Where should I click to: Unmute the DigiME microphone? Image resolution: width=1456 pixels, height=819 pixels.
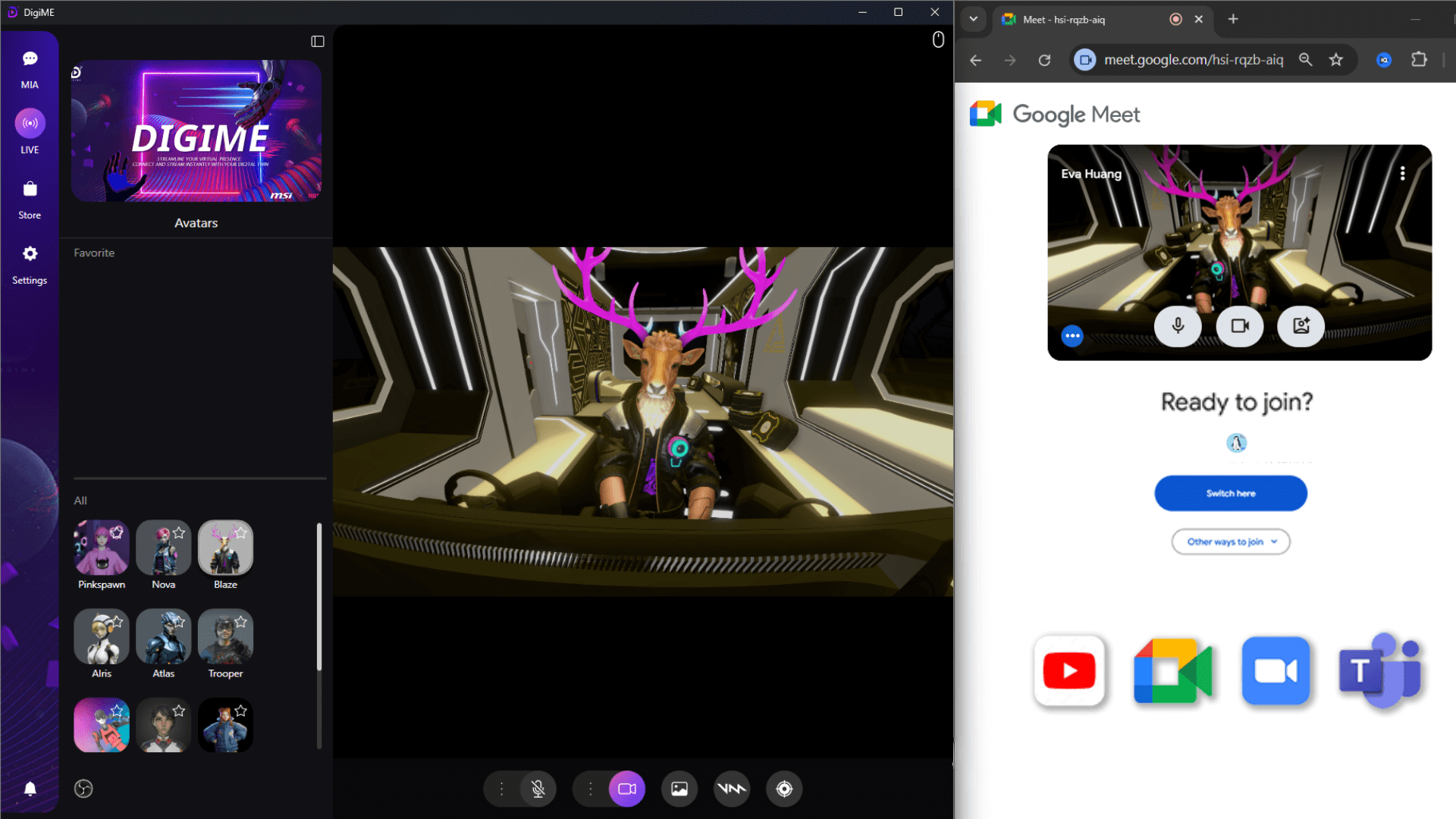click(538, 789)
